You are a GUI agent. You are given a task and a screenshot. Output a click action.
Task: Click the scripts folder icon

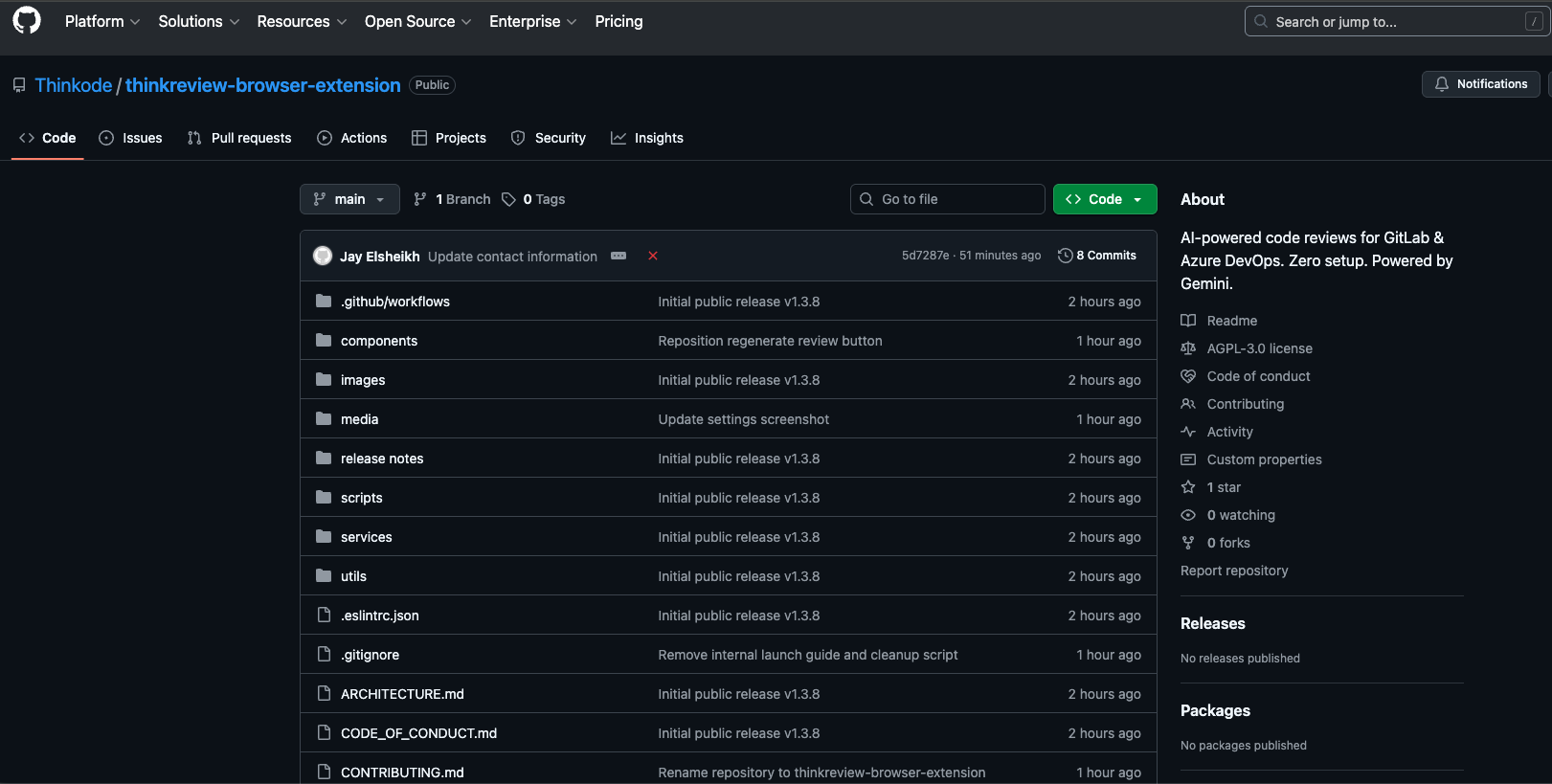(324, 497)
